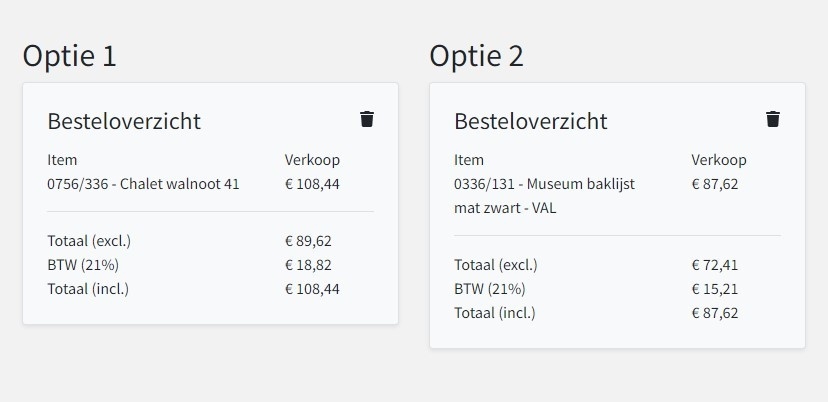
Task: Click the € 108,44 Verkoop price of Chalet walnoot
Action: (312, 184)
